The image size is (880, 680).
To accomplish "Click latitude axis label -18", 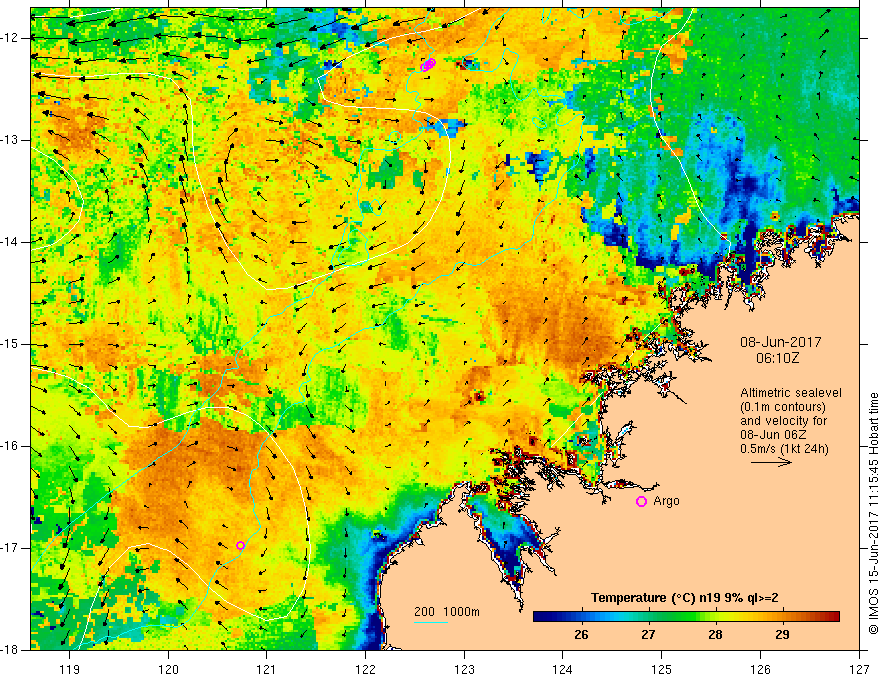I will pyautogui.click(x=11, y=650).
